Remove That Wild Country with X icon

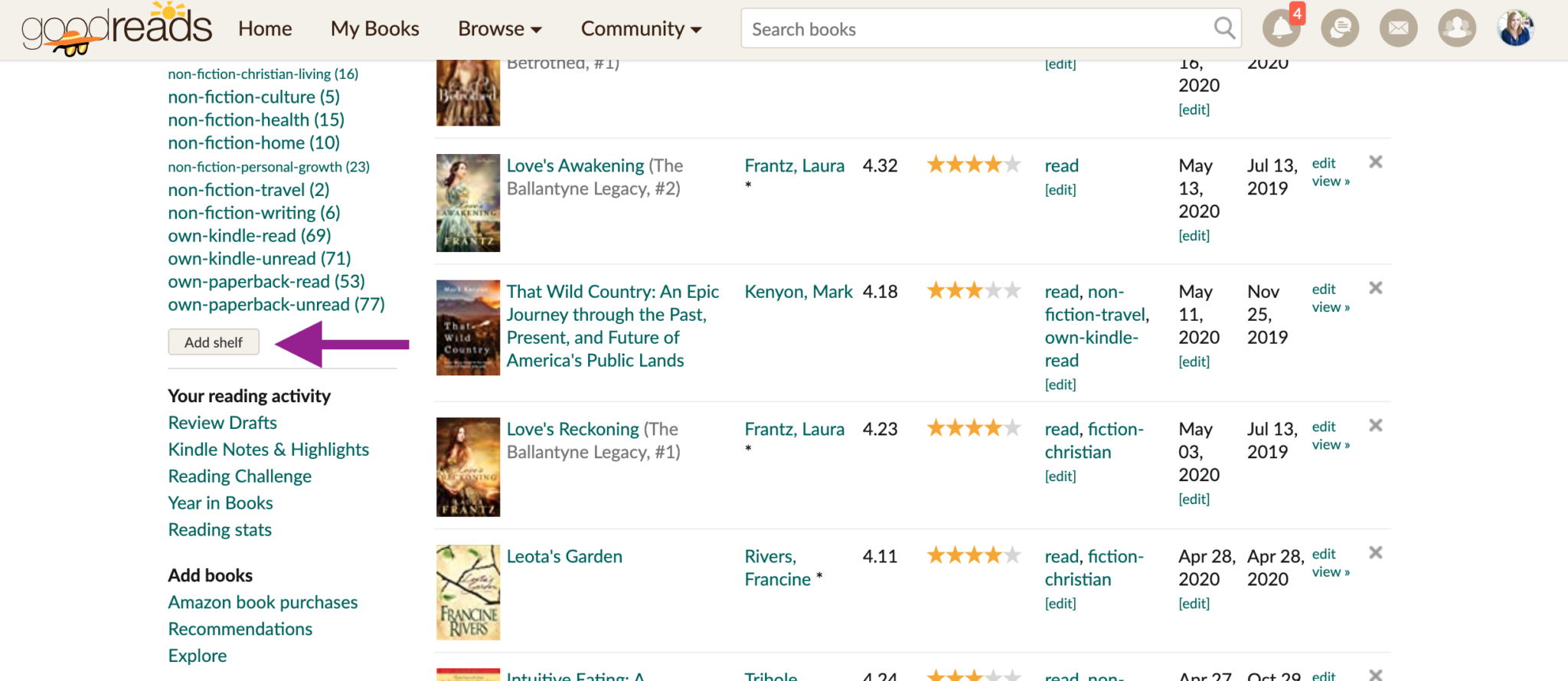click(x=1376, y=288)
